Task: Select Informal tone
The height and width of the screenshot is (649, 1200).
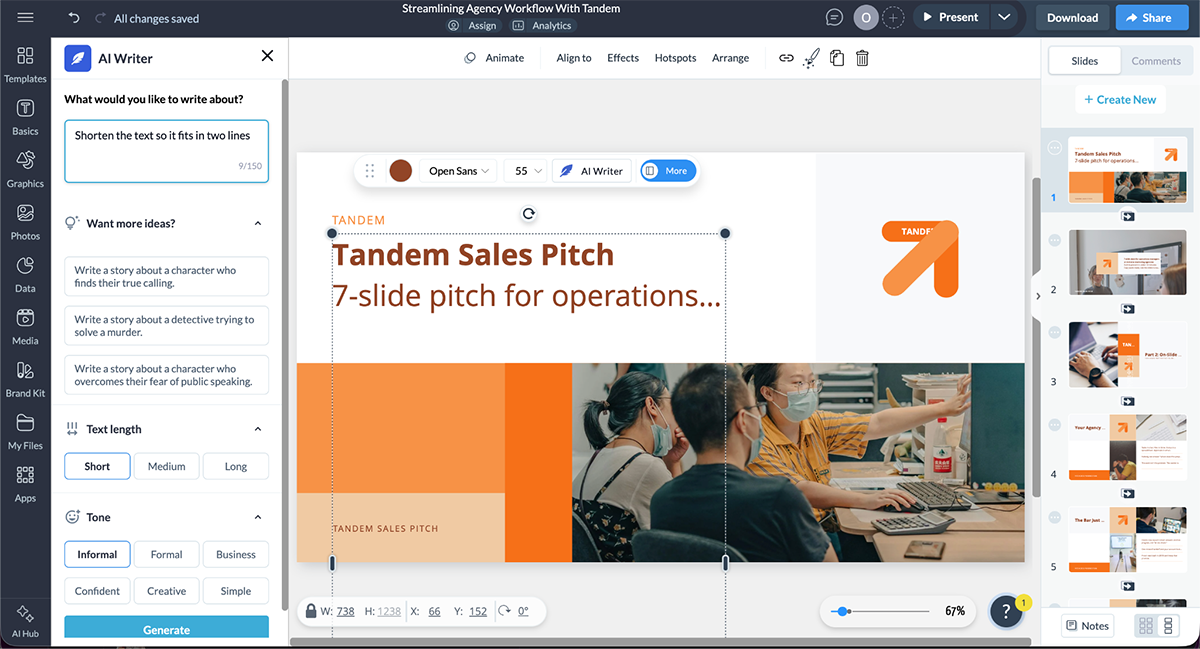Action: point(97,554)
